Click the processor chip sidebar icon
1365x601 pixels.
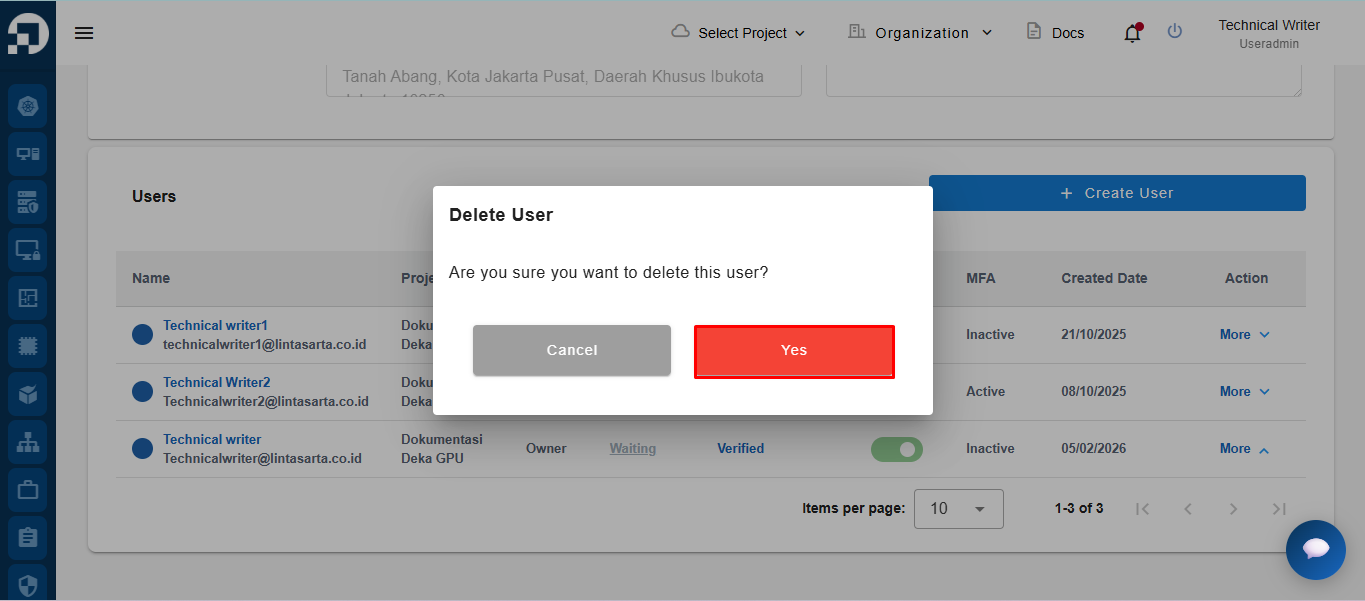[x=28, y=346]
